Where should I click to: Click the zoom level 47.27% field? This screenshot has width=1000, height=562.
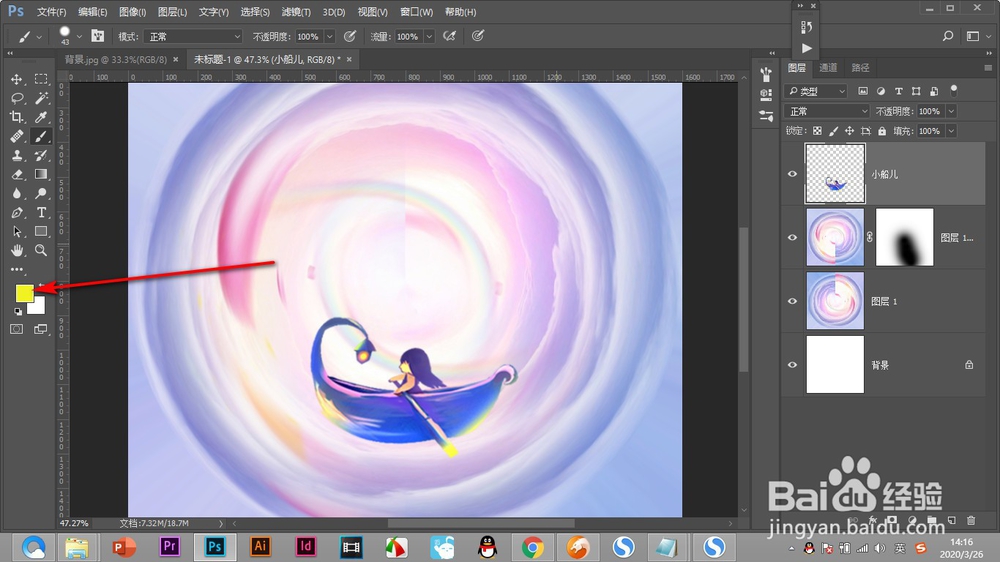coord(75,523)
